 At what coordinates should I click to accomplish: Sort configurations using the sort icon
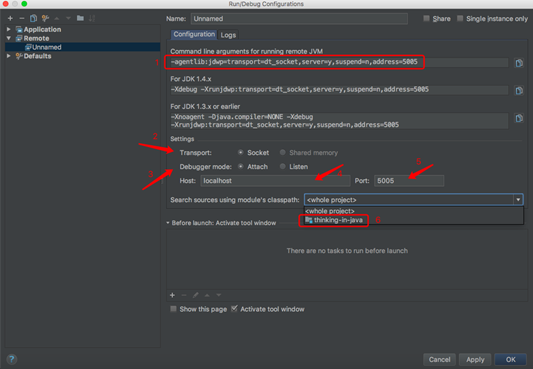(x=92, y=18)
